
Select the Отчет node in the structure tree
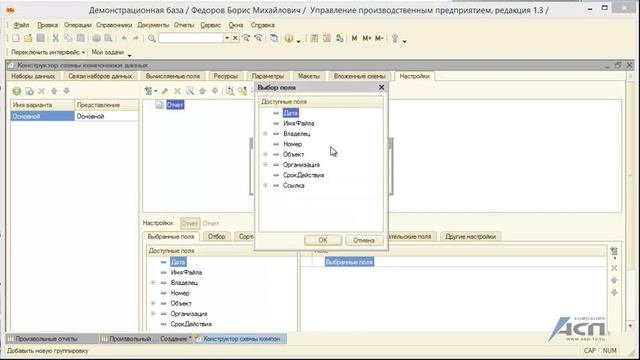pyautogui.click(x=175, y=105)
